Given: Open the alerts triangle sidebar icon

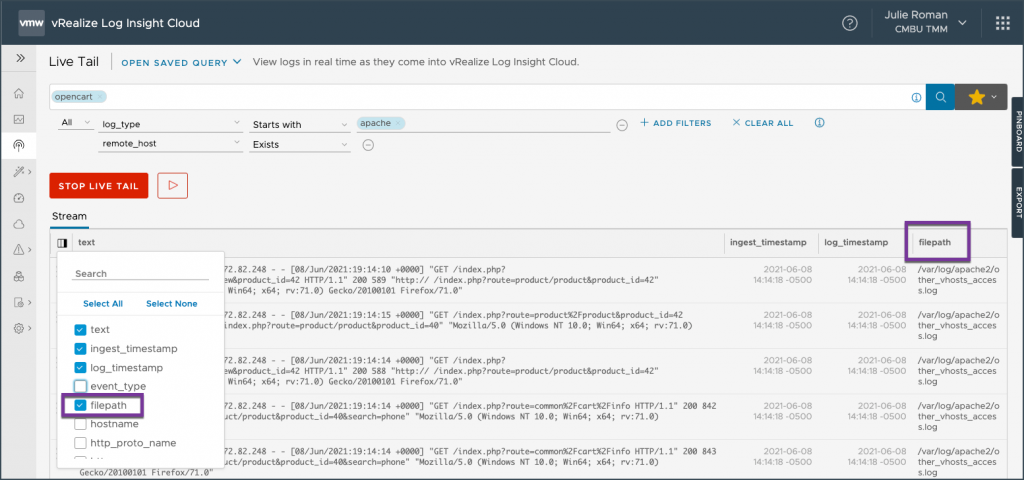Looking at the screenshot, I should [x=19, y=249].
